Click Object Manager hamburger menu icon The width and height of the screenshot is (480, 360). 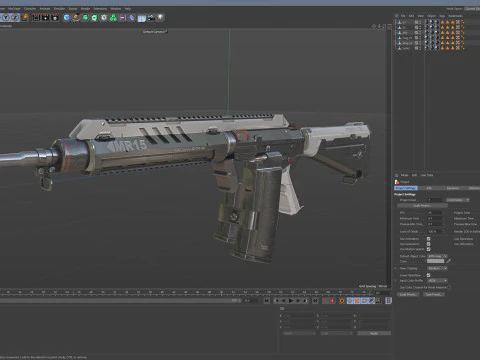click(396, 16)
